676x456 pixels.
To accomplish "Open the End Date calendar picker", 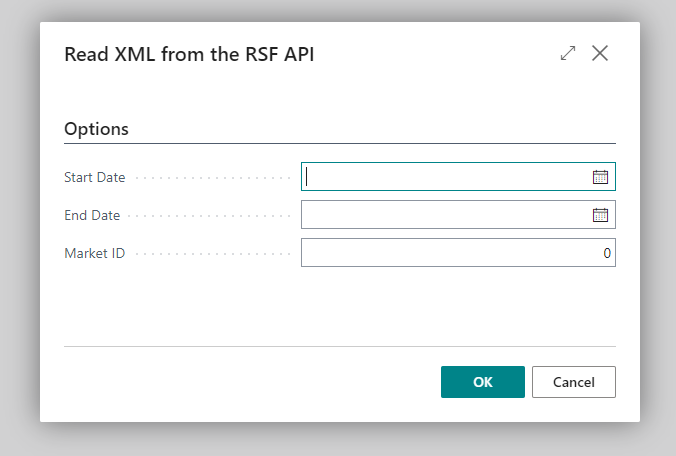I will pyautogui.click(x=600, y=215).
